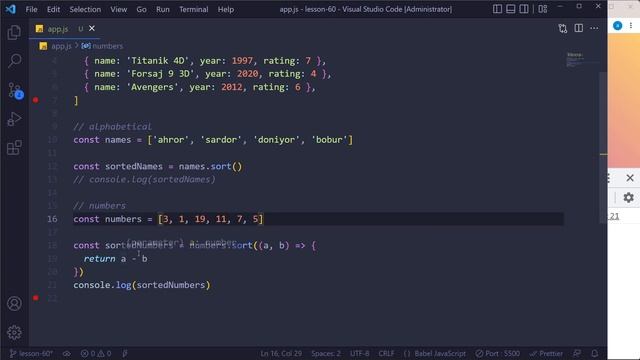The height and width of the screenshot is (360, 640).
Task: Open the Terminal menu
Action: pyautogui.click(x=193, y=9)
